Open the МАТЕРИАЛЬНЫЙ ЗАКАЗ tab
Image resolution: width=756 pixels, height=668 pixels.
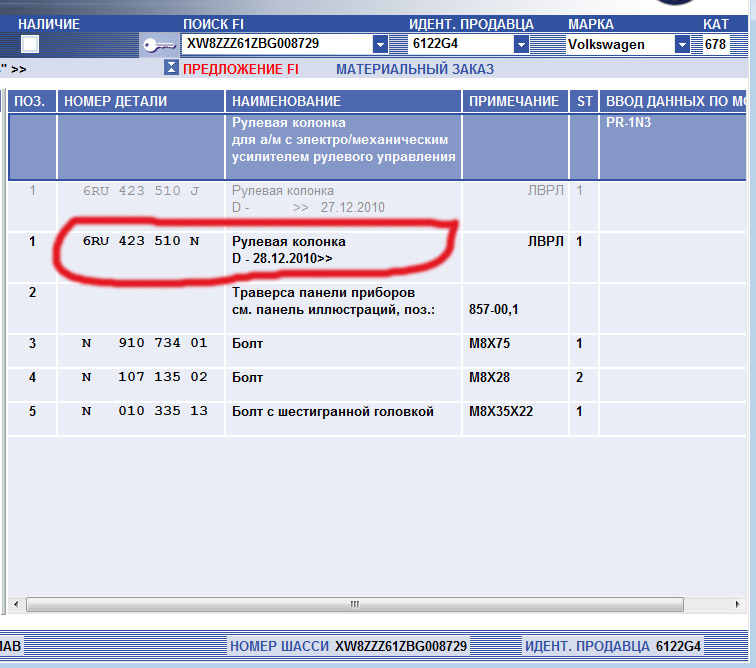pyautogui.click(x=414, y=70)
